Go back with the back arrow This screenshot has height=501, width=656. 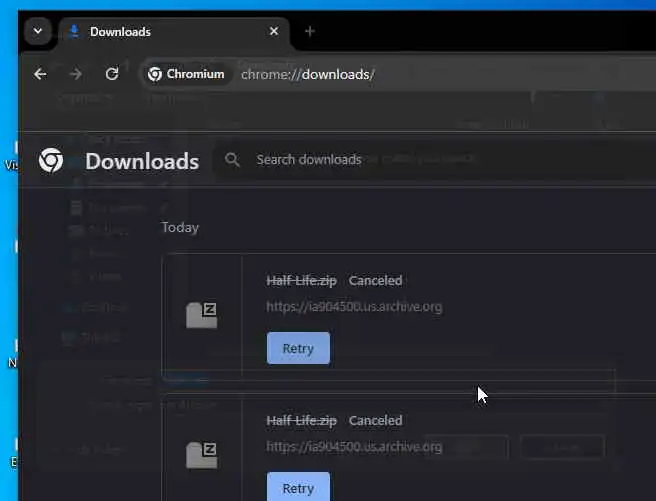click(x=40, y=74)
